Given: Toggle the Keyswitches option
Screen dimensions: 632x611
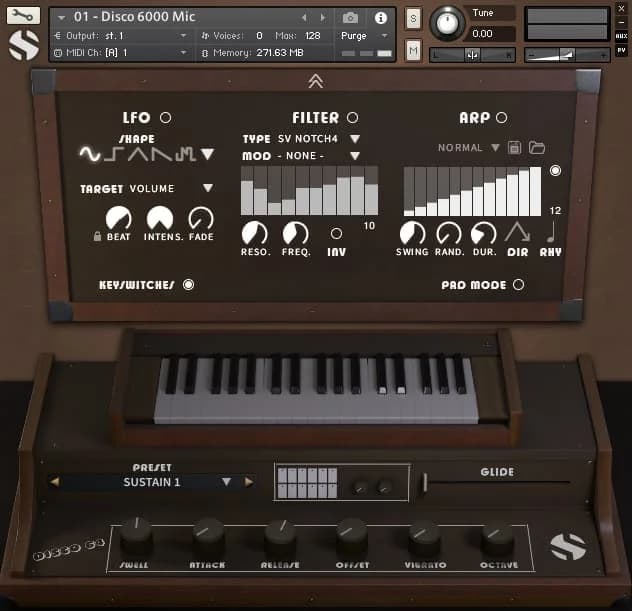Looking at the screenshot, I should coord(188,285).
